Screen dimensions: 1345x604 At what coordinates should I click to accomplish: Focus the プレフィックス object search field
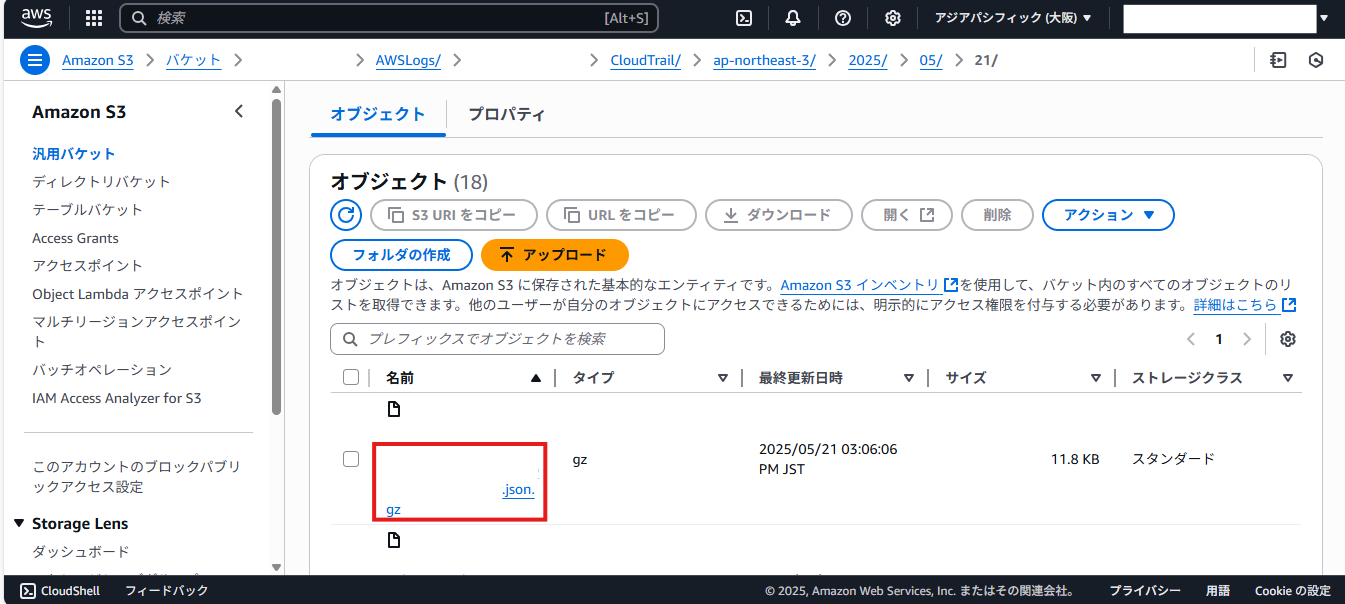point(497,339)
